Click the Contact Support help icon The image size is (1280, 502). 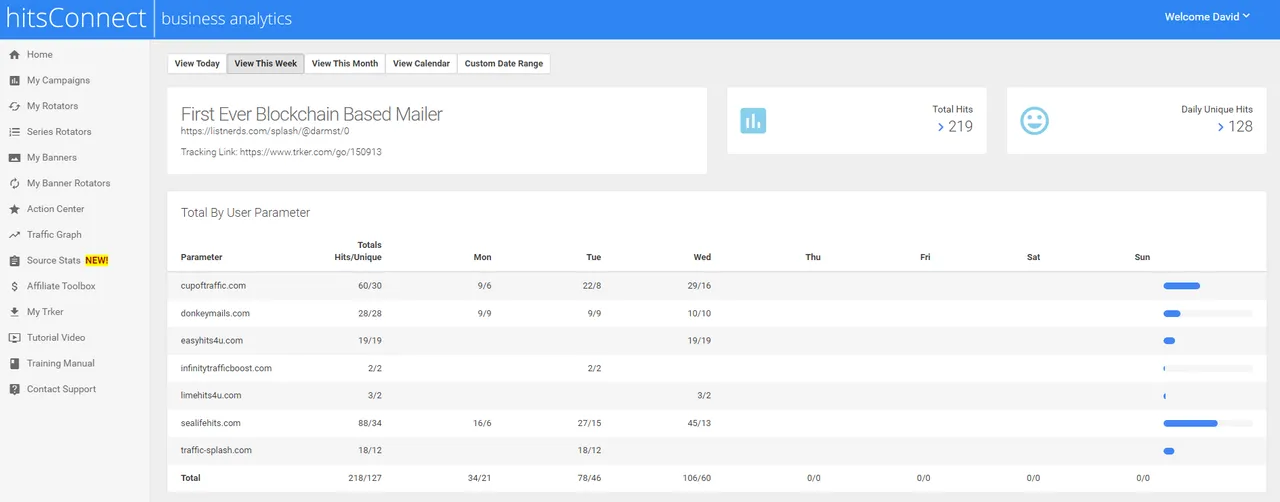coord(14,389)
